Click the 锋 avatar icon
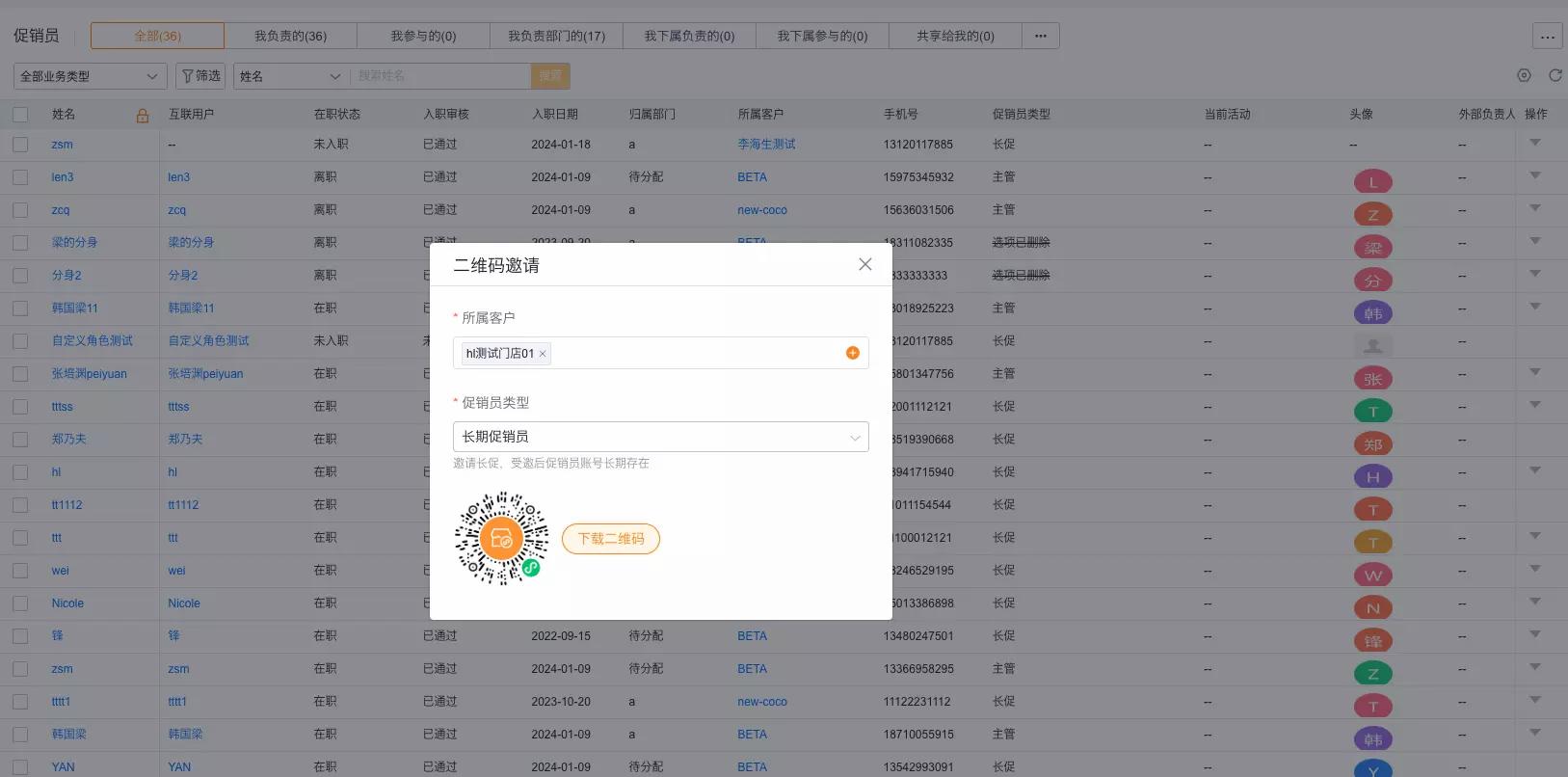Image resolution: width=1568 pixels, height=777 pixels. click(1373, 640)
